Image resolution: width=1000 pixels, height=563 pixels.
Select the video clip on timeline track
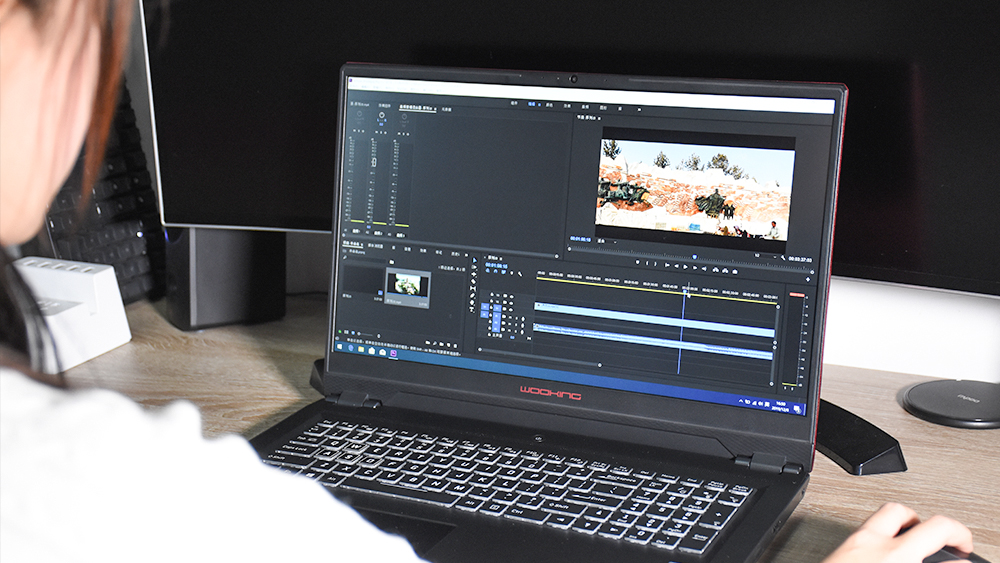[655, 317]
